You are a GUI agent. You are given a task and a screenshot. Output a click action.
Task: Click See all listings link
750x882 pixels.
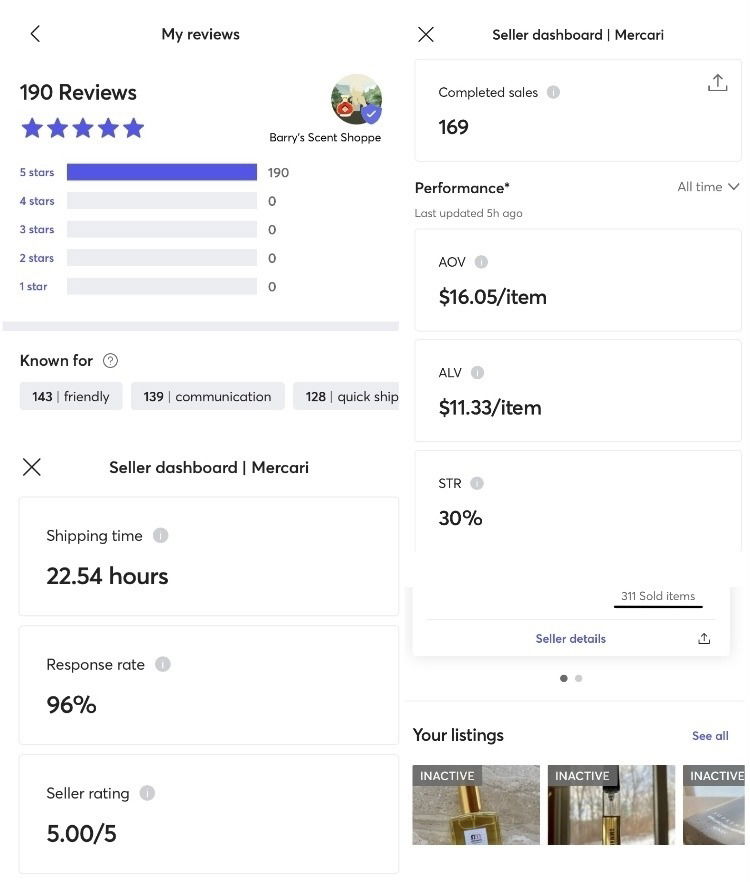point(710,736)
